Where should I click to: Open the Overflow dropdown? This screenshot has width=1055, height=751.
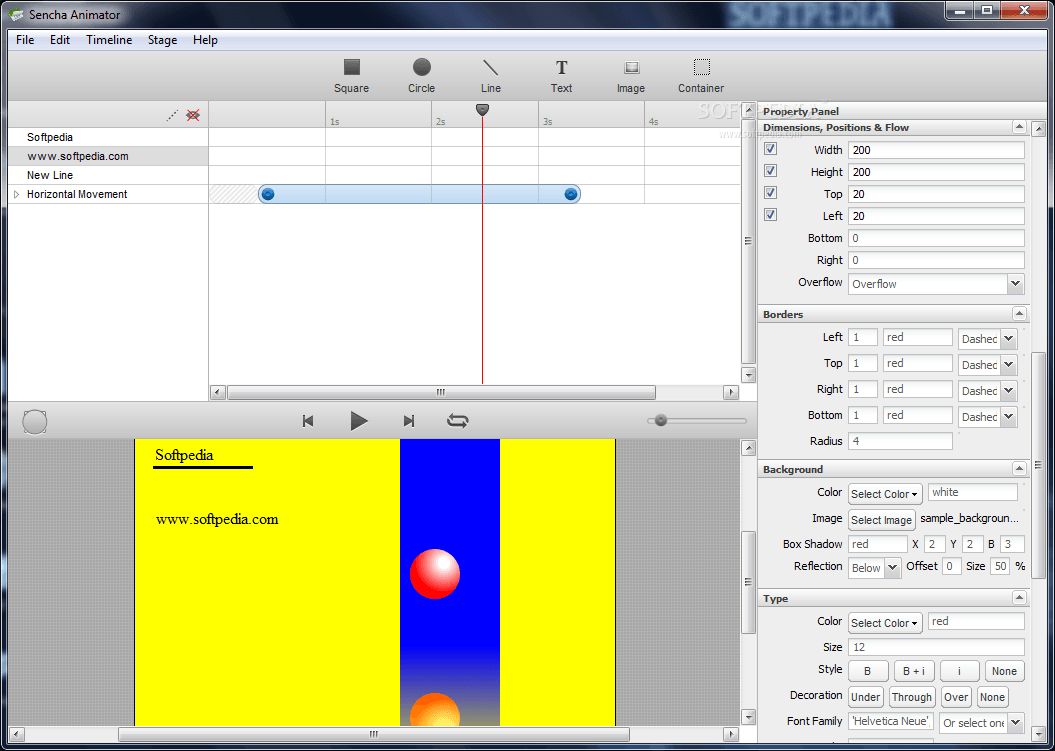coord(1017,283)
